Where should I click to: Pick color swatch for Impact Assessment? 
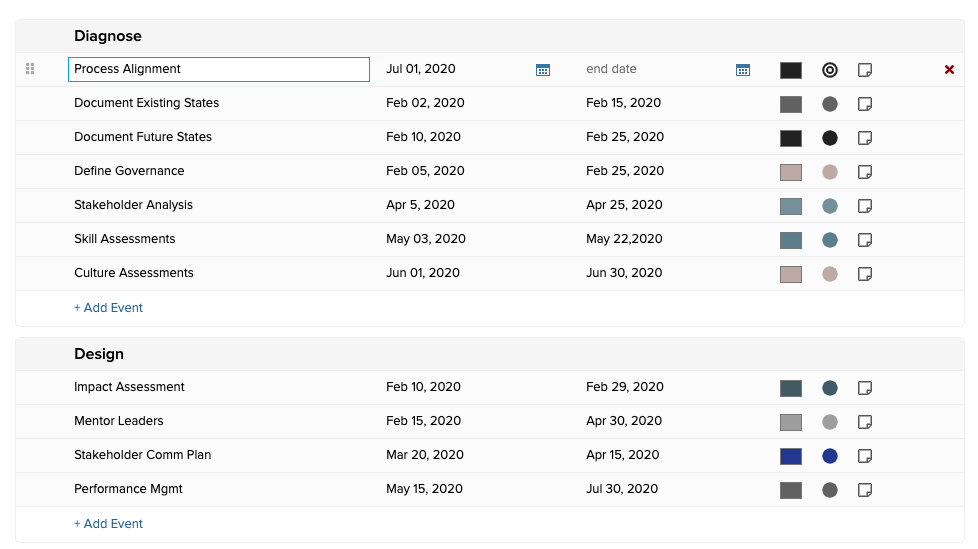pos(791,389)
